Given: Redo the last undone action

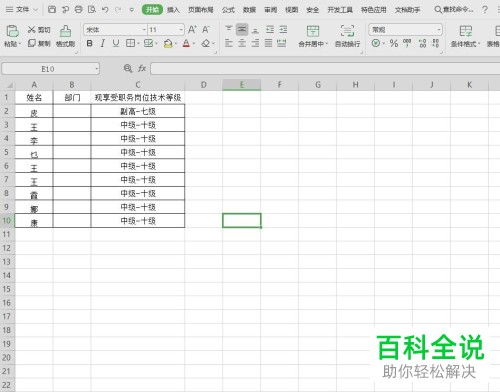Looking at the screenshot, I should (118, 10).
